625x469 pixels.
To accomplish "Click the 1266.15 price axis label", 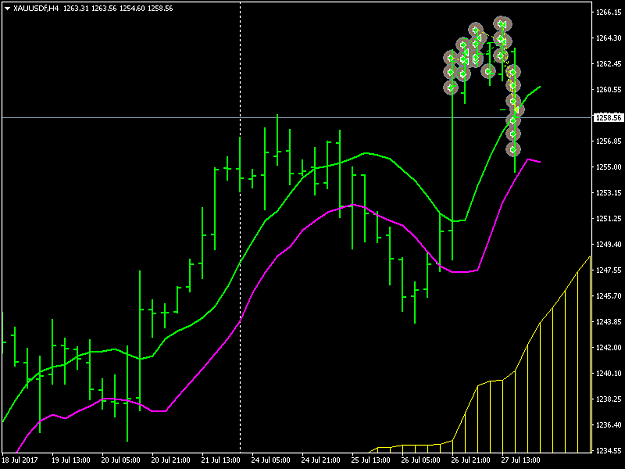I will (x=608, y=12).
